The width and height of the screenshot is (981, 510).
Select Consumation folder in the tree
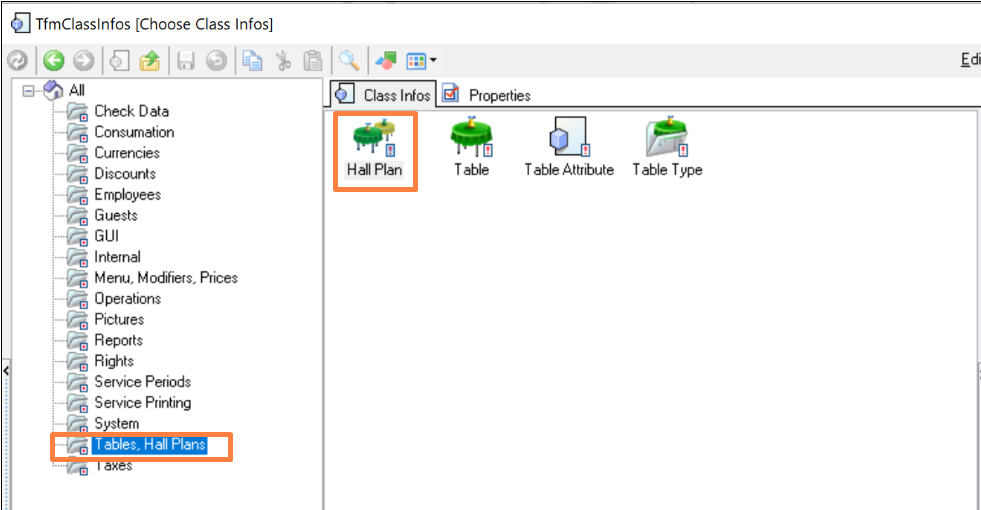pyautogui.click(x=134, y=132)
